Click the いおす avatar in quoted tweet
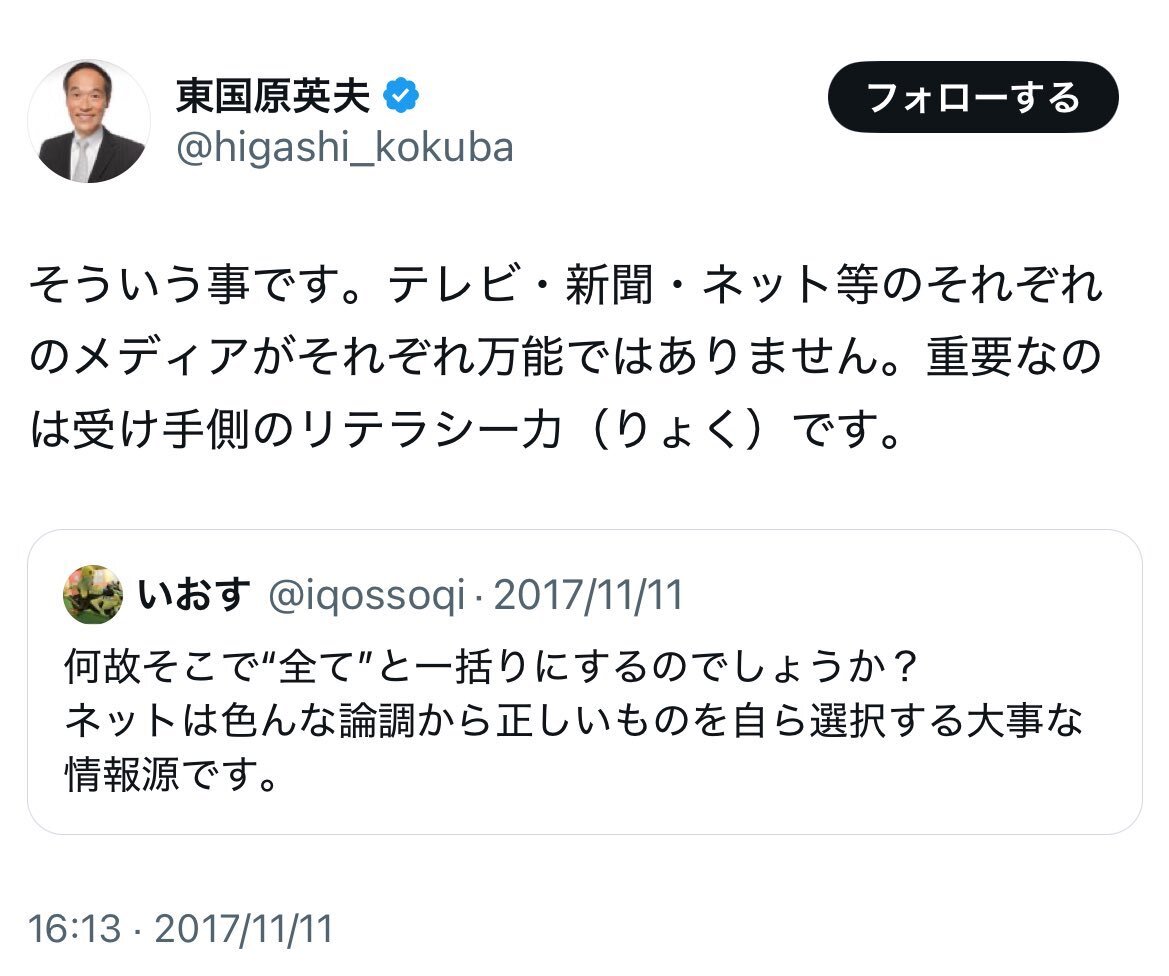 [x=93, y=595]
